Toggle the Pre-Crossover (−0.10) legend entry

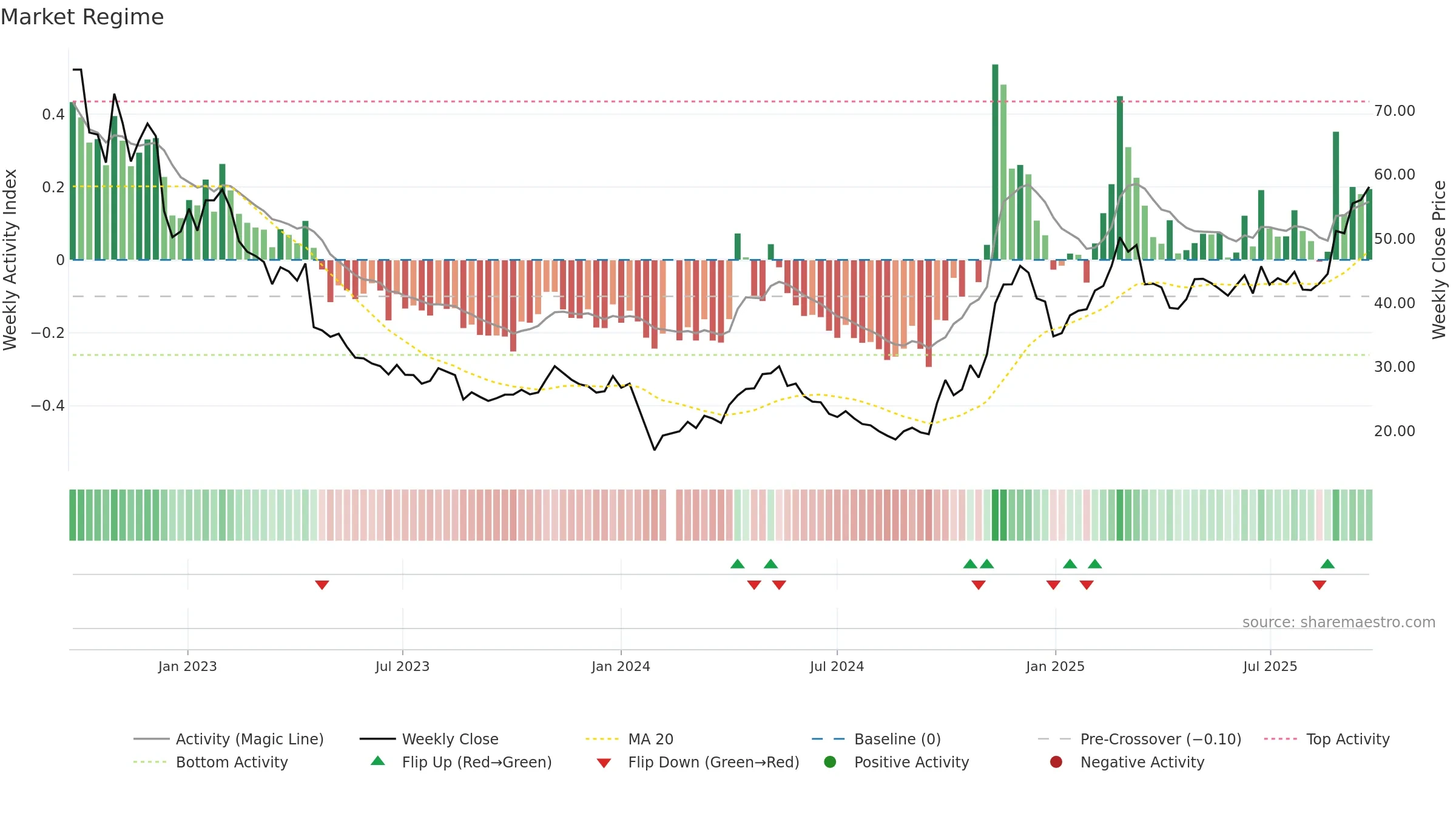pos(1139,739)
